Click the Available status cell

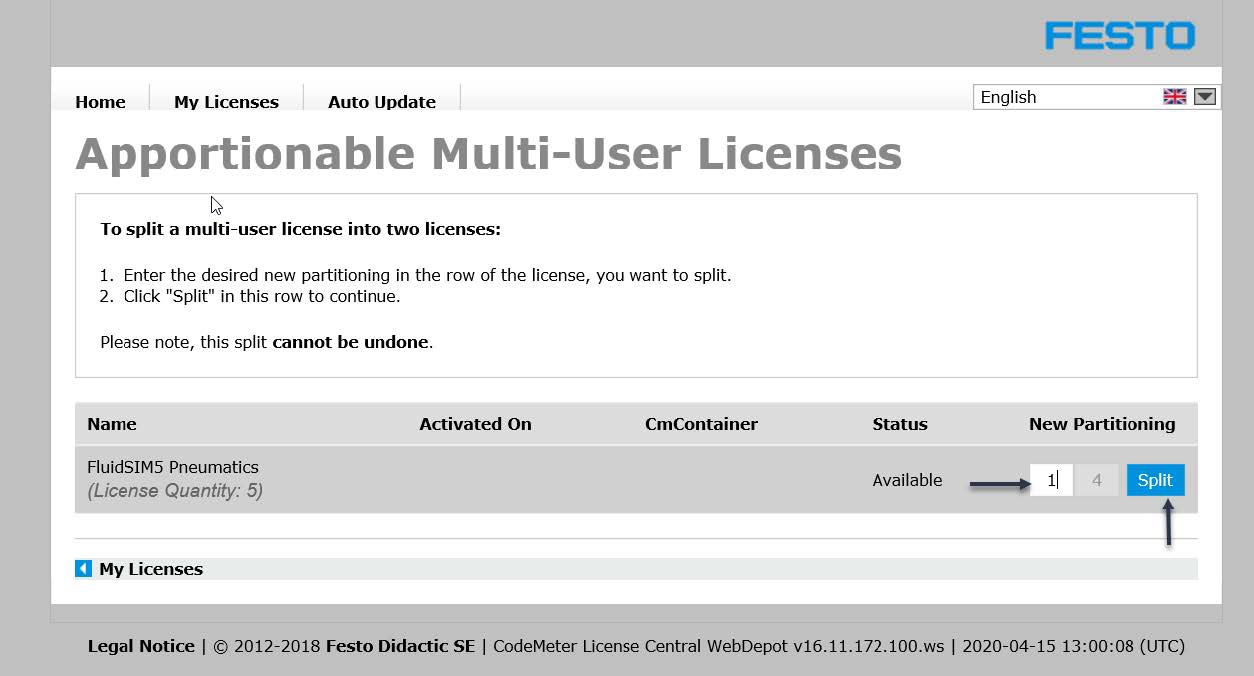tap(907, 480)
